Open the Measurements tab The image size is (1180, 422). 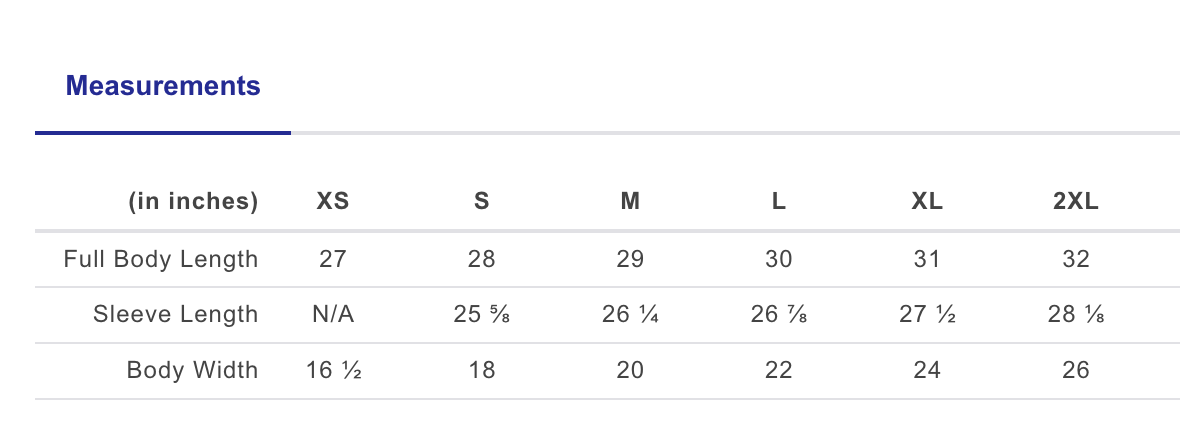click(163, 87)
